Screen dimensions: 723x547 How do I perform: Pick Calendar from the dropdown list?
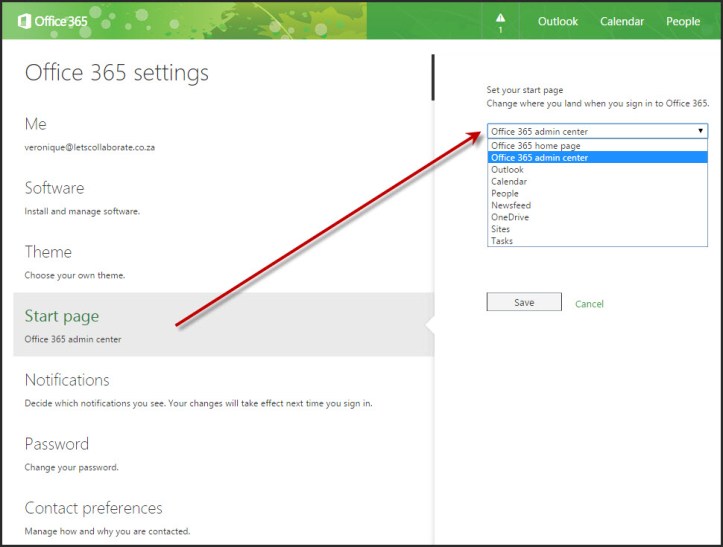tap(509, 182)
